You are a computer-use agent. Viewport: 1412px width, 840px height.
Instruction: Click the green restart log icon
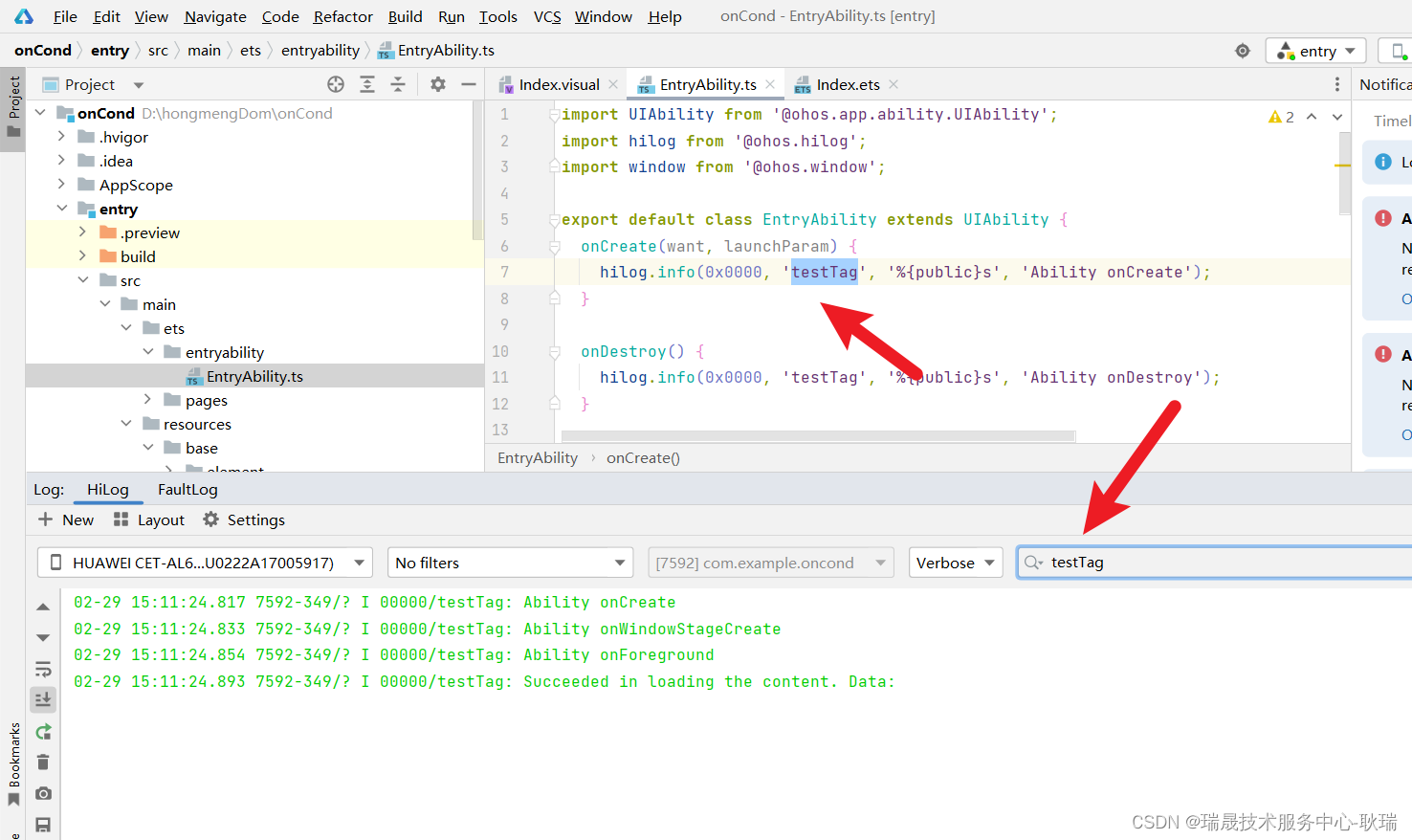point(43,732)
